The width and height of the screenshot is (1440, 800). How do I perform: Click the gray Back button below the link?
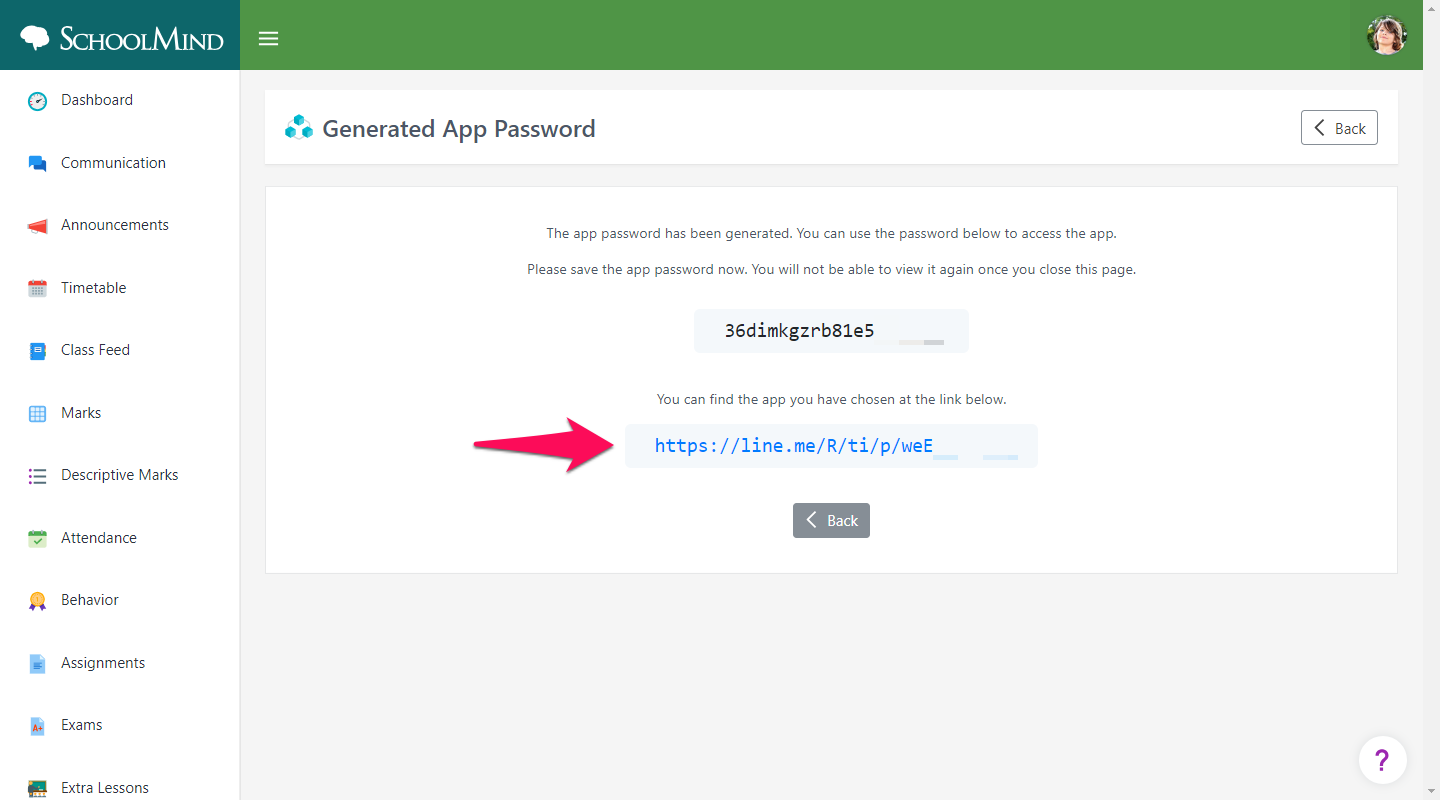pyautogui.click(x=831, y=520)
